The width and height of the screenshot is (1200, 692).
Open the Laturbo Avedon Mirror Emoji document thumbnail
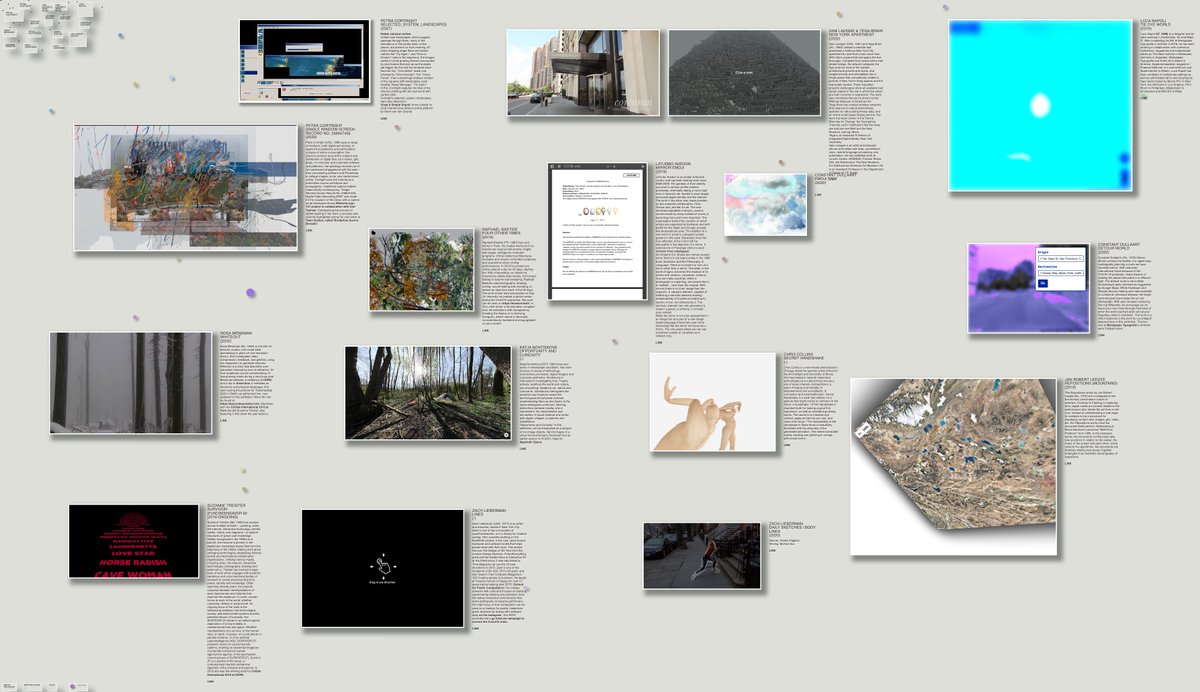597,230
